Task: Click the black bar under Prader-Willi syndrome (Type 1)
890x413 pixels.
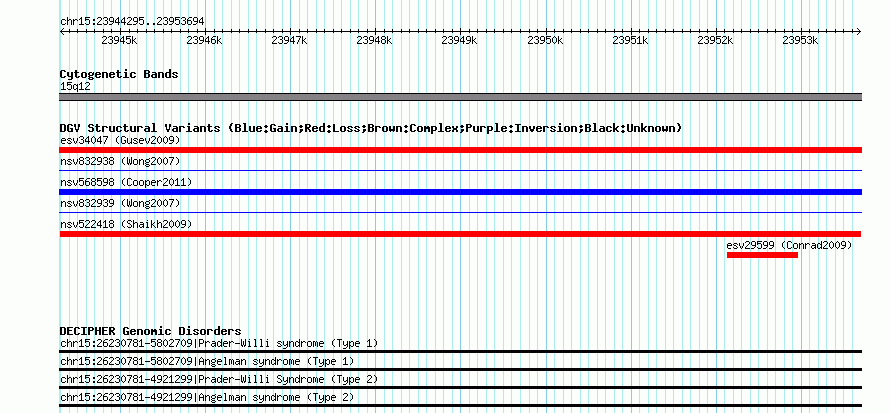Action: 460,352
